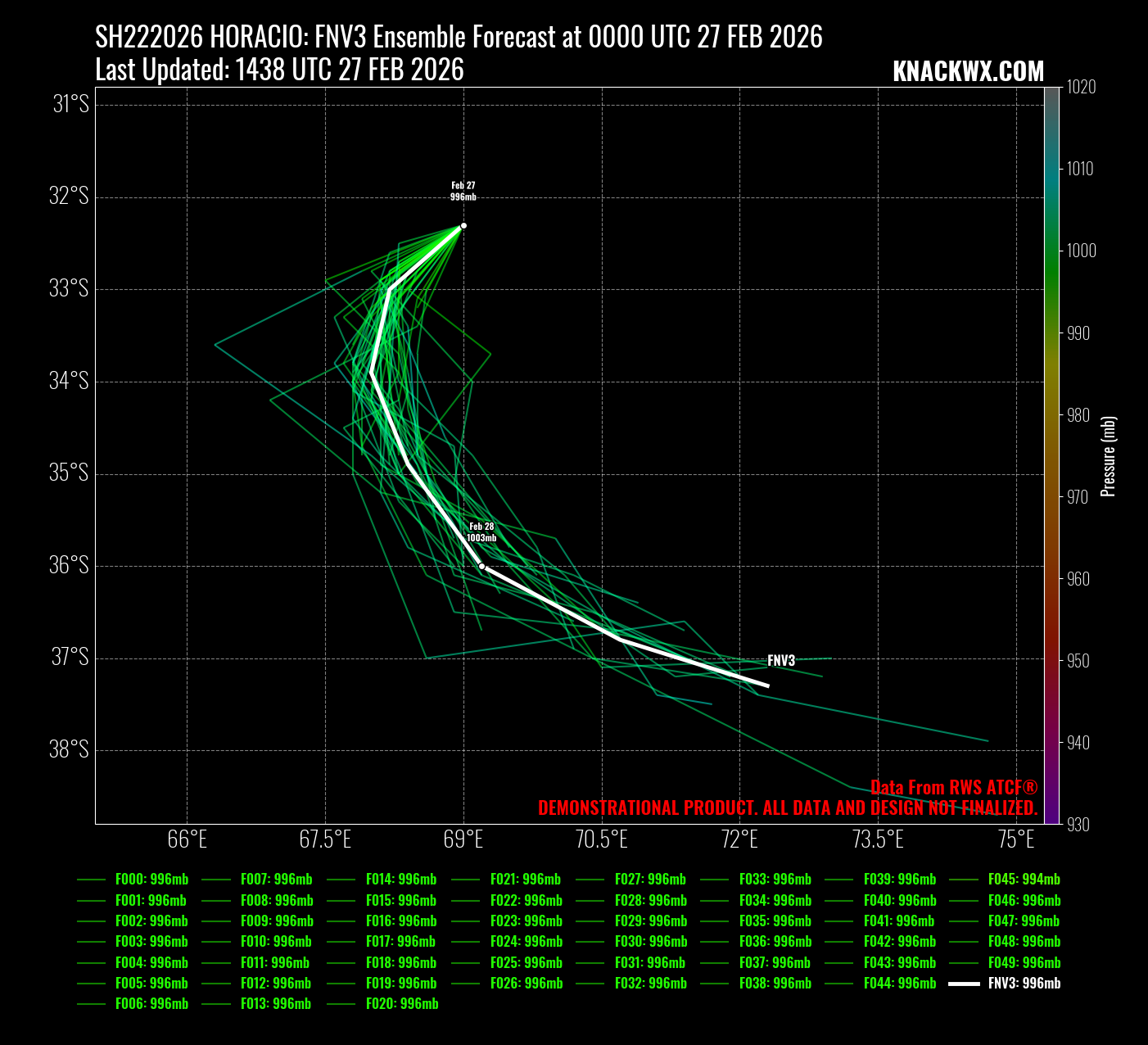Image resolution: width=1148 pixels, height=1045 pixels.
Task: Click the F006 legend line swatch
Action: 92,1004
